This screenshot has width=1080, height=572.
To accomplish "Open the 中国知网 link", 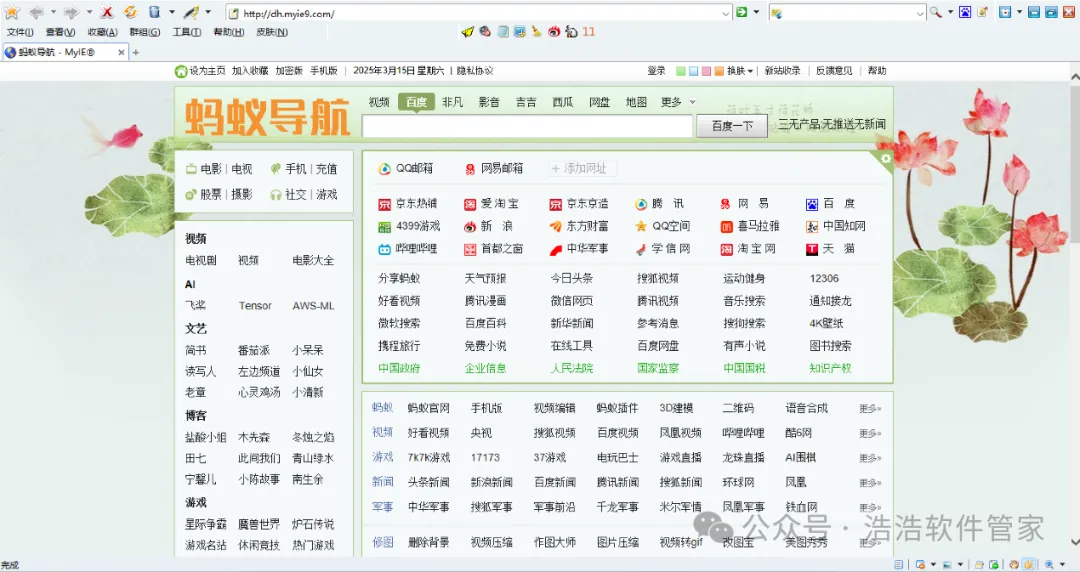I will tap(835, 226).
